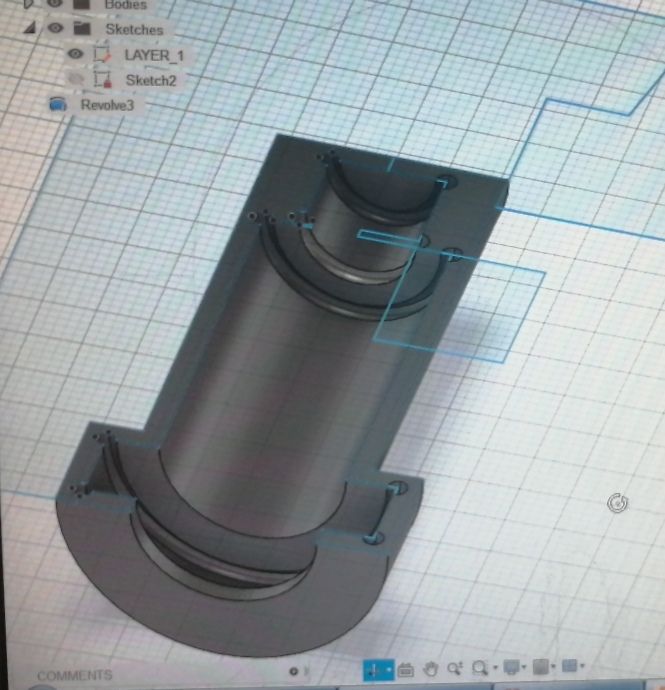665x690 pixels.
Task: Toggle visibility eye of Sketches folder
Action: 55,28
